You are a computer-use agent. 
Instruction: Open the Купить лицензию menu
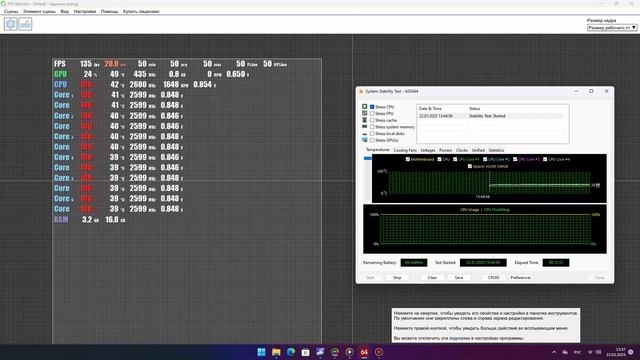141,11
